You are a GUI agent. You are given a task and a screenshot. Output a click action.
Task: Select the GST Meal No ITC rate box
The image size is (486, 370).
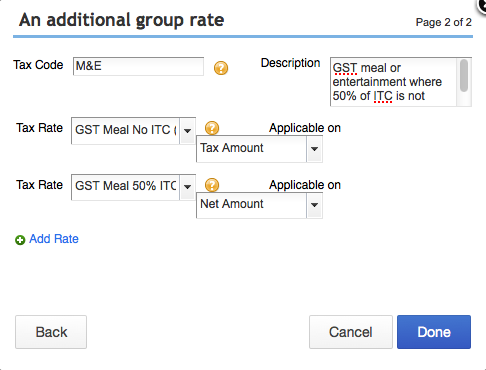126,131
